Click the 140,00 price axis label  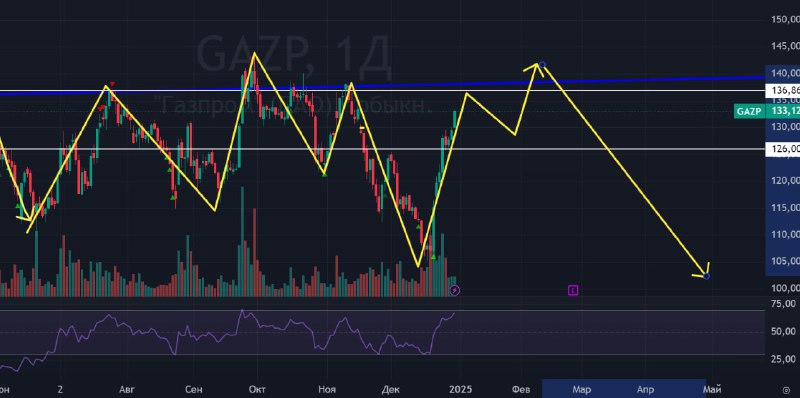pos(786,73)
